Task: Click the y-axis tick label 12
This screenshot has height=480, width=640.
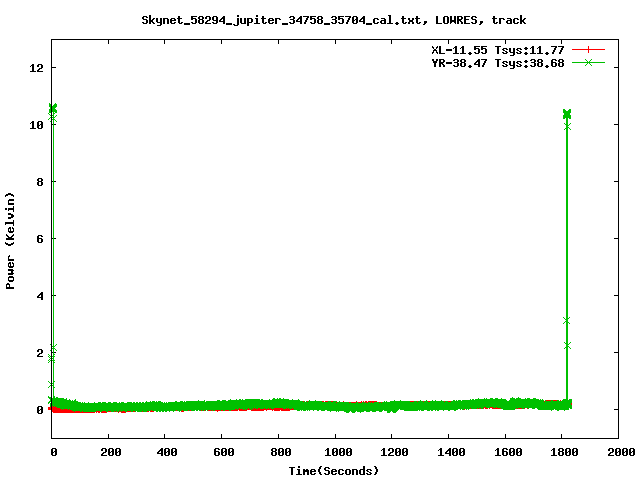Action: [36, 68]
